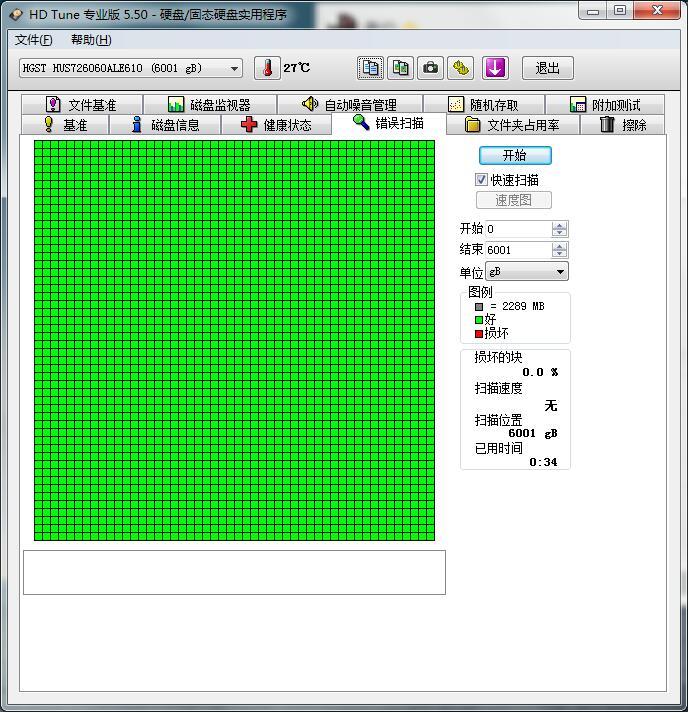Copy info to clipboard toolbar icon
688x712 pixels.
click(371, 69)
